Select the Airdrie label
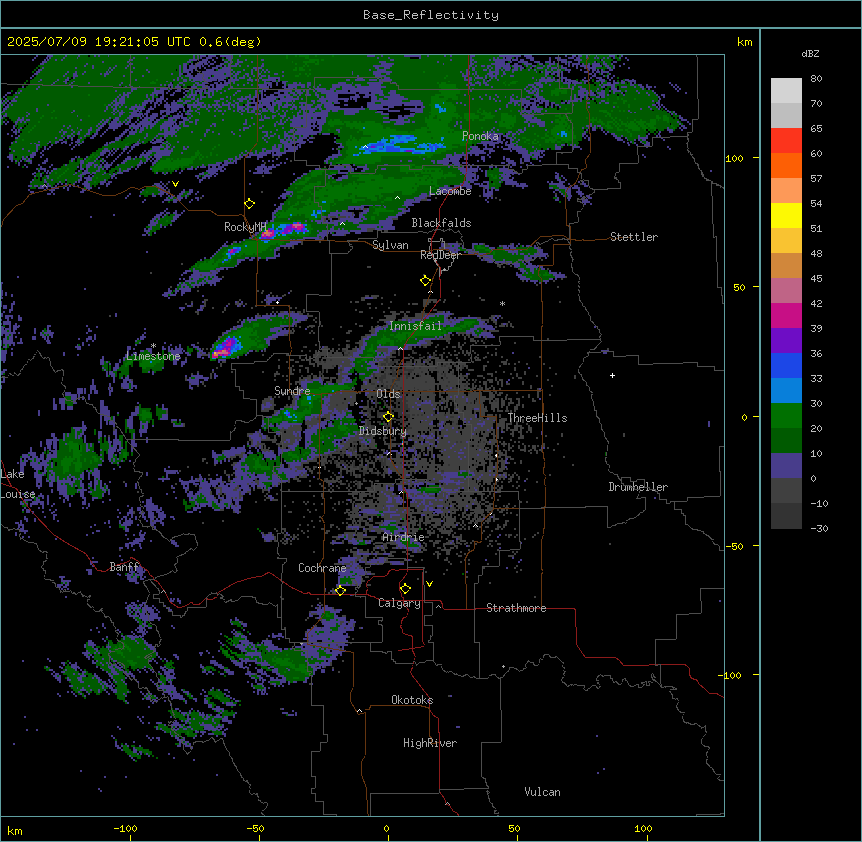This screenshot has height=842, width=862. tap(403, 537)
